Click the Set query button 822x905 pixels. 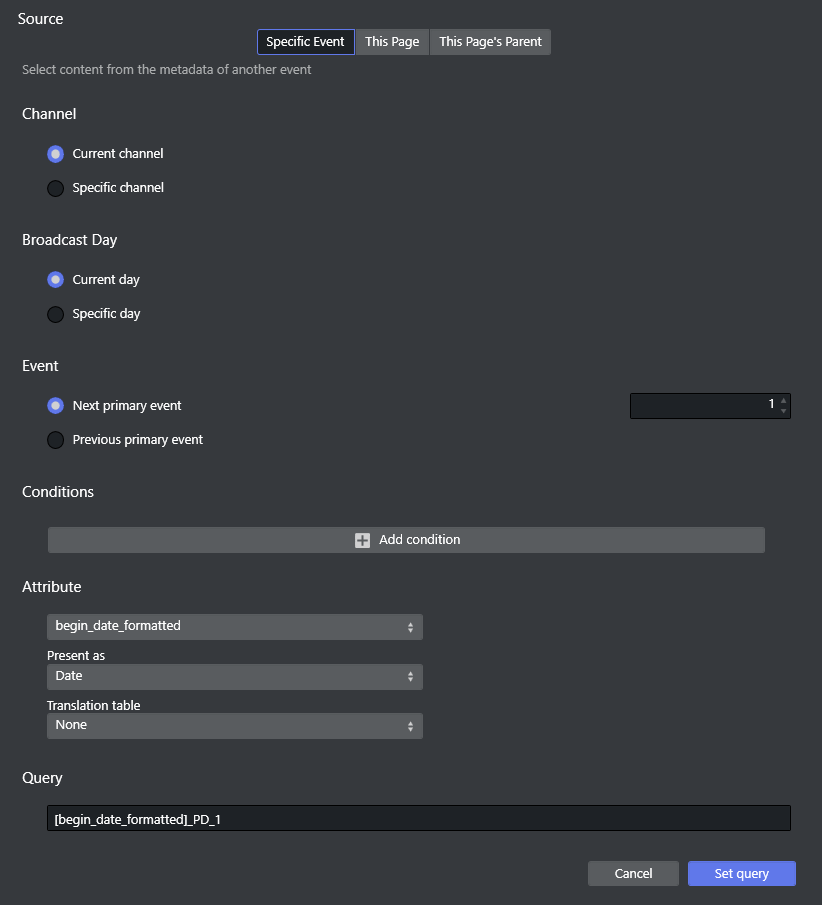pos(741,874)
